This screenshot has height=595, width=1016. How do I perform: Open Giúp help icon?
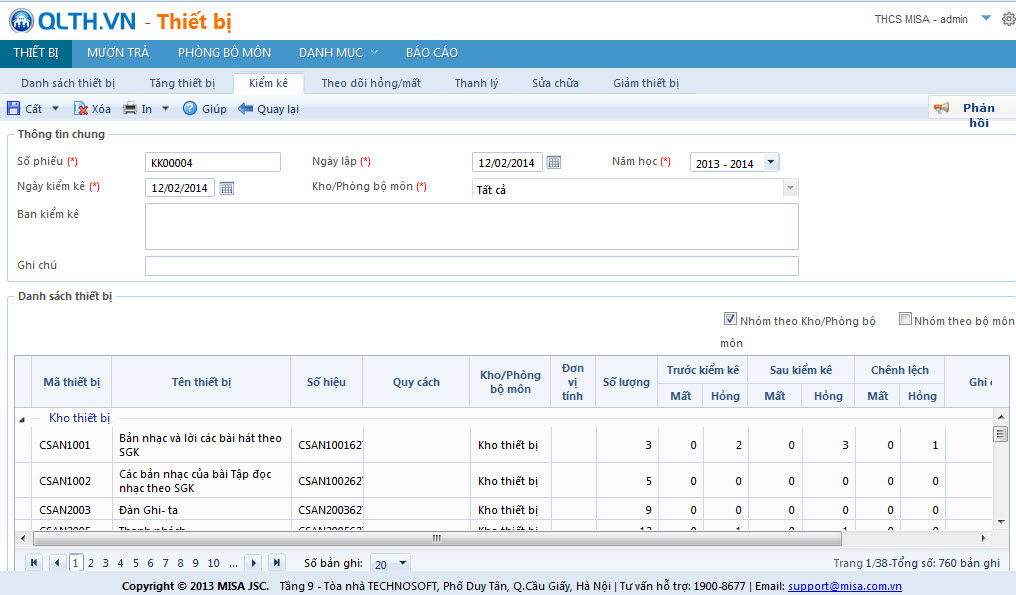click(x=190, y=109)
